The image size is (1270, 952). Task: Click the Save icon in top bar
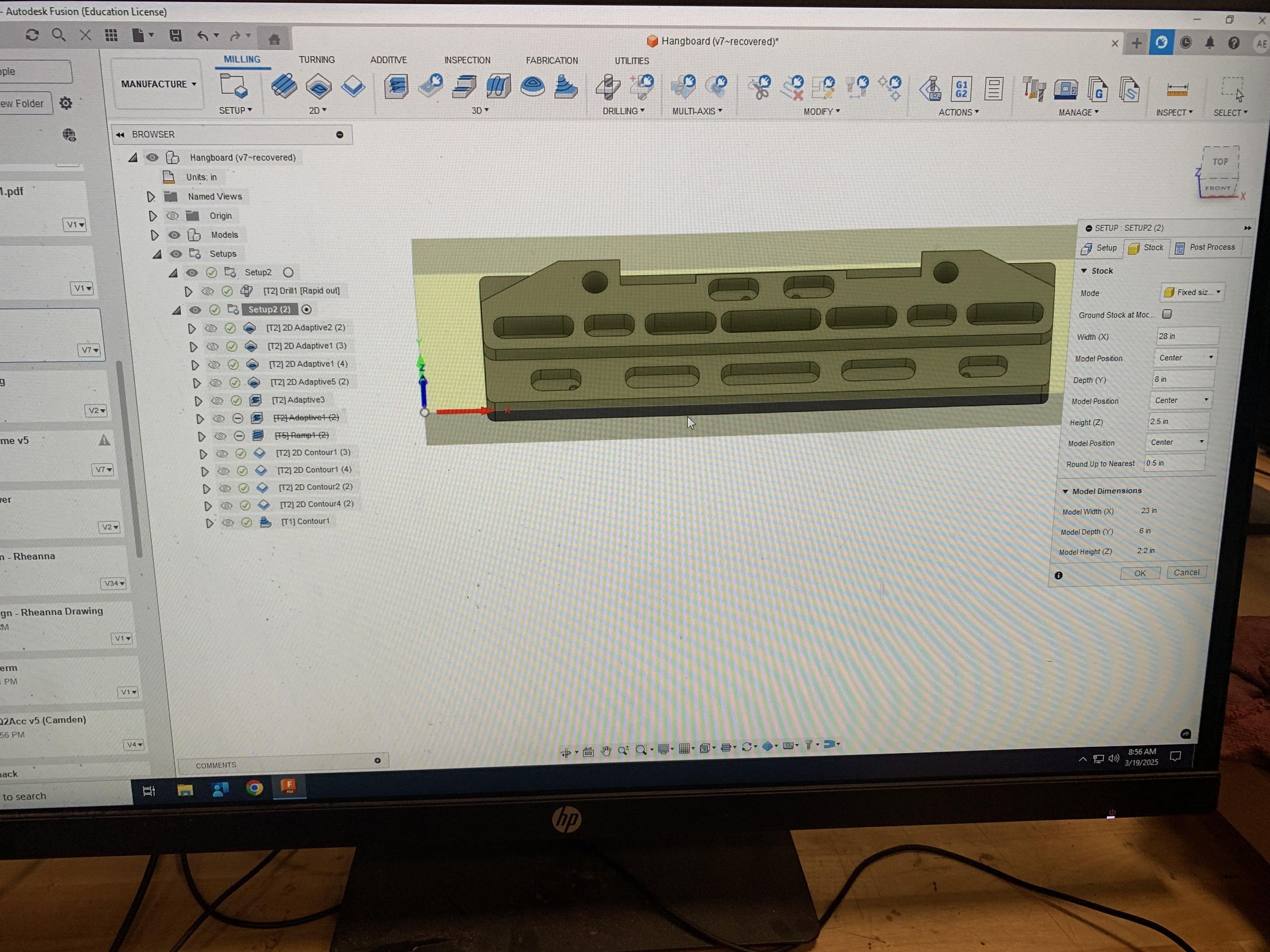tap(176, 35)
